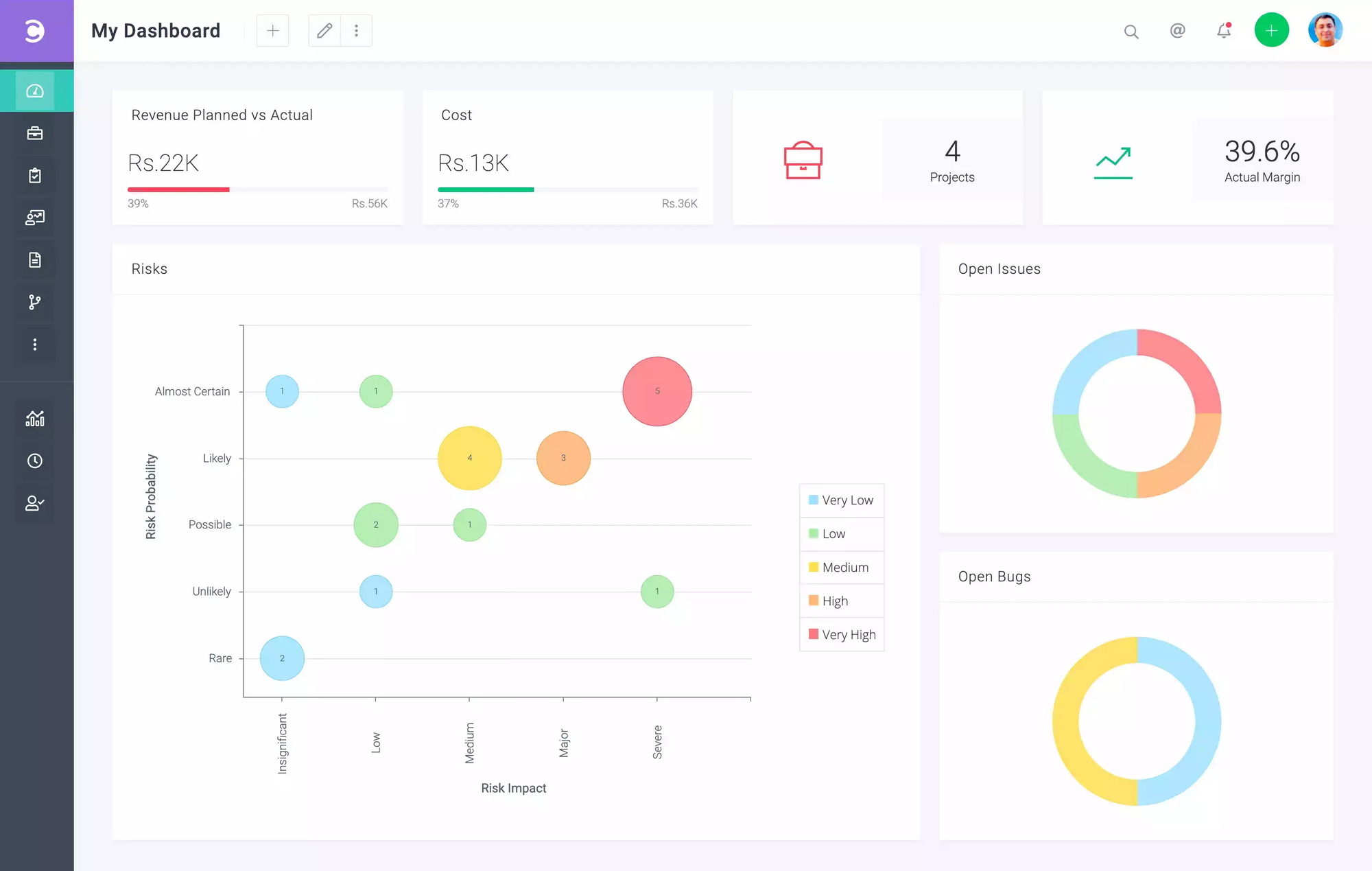Open the notifications bell icon

[1224, 31]
